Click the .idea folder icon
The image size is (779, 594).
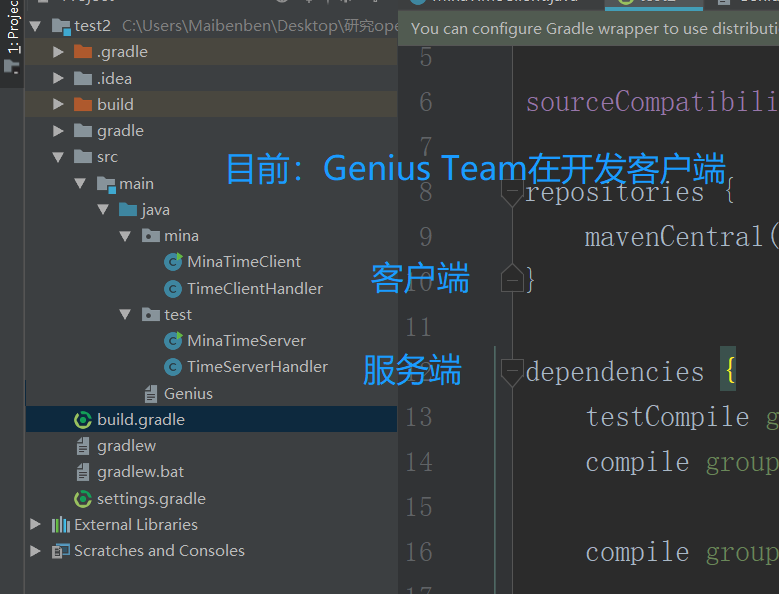coord(83,78)
